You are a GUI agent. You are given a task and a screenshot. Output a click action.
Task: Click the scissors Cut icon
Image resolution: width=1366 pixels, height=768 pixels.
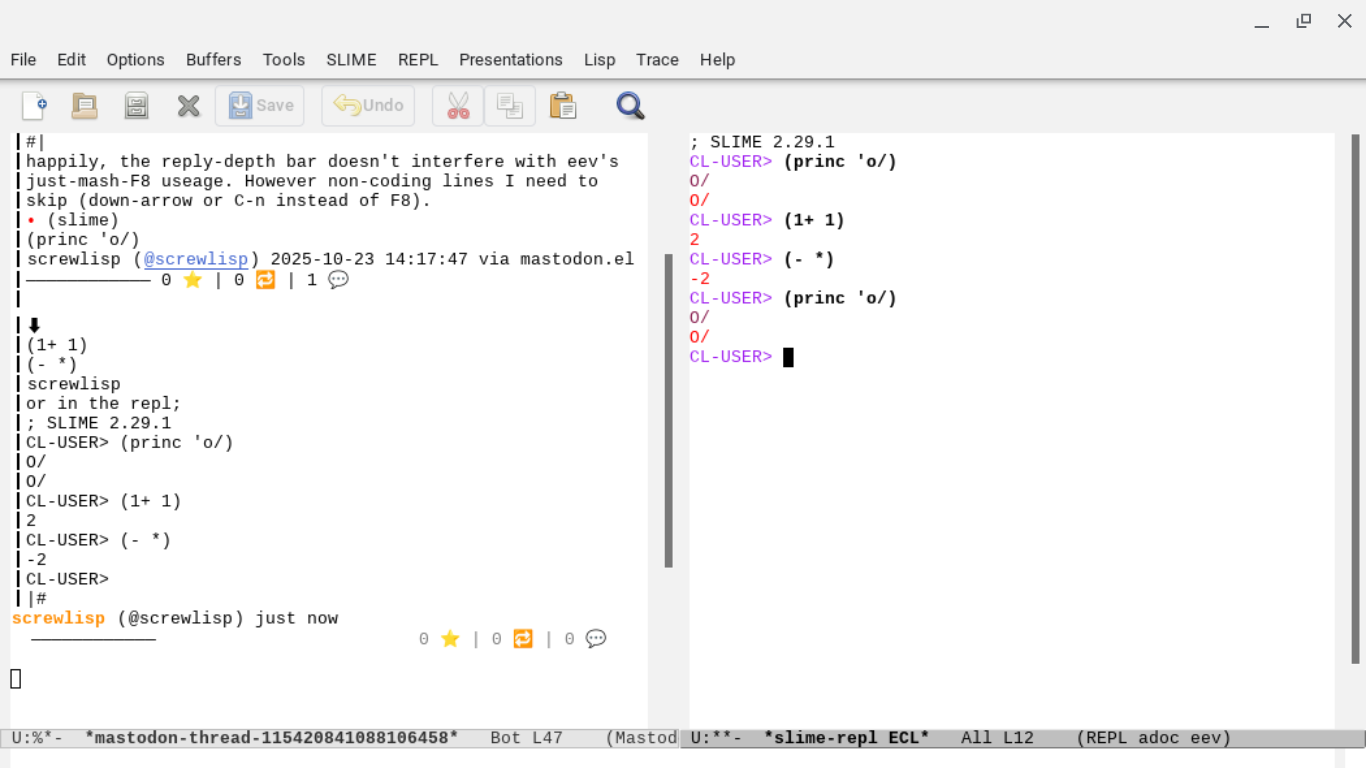click(x=458, y=106)
